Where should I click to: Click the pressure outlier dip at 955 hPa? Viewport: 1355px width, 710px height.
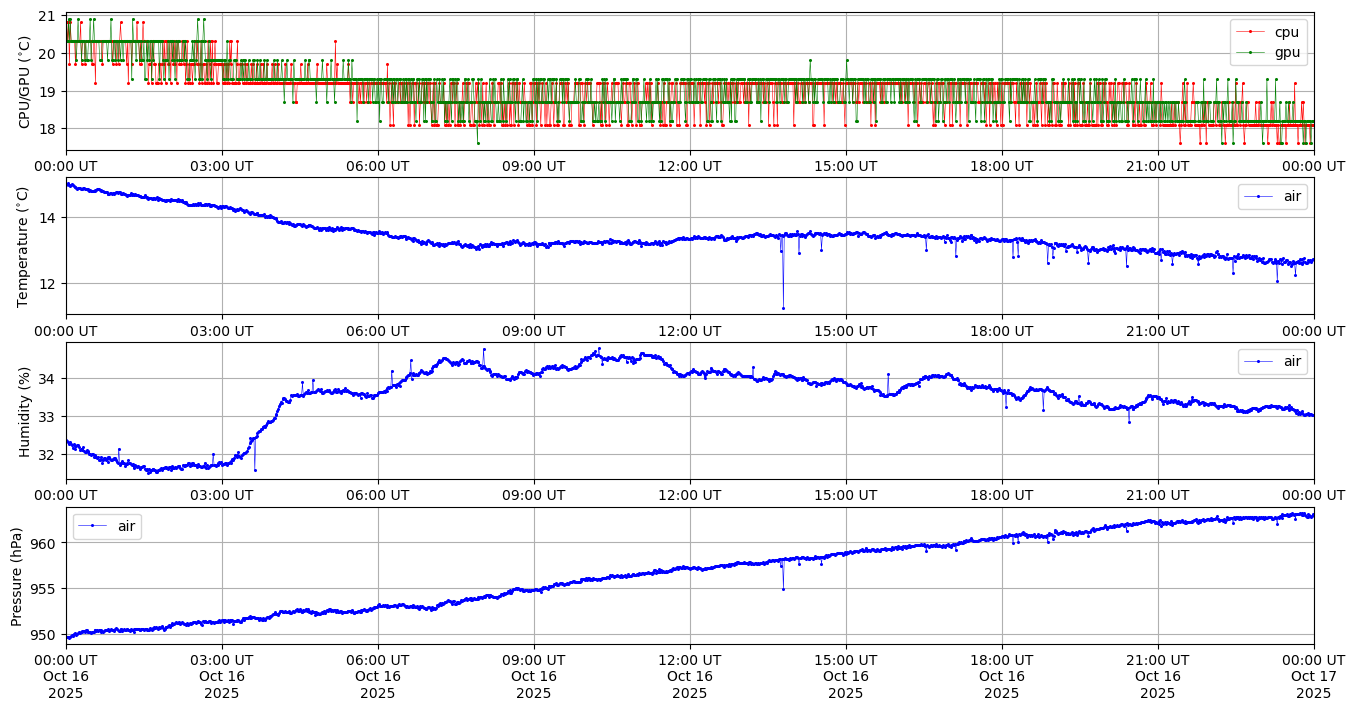[x=783, y=589]
